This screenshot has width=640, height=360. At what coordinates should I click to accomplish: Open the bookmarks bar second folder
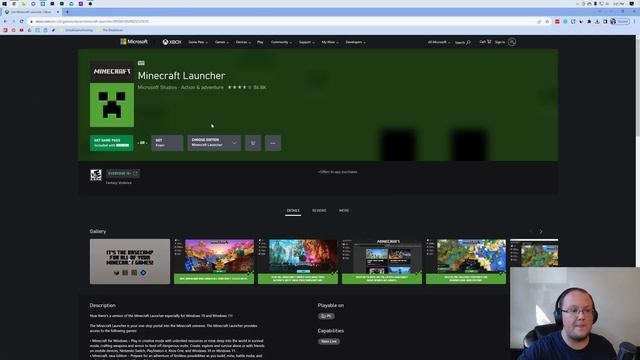click(x=110, y=30)
